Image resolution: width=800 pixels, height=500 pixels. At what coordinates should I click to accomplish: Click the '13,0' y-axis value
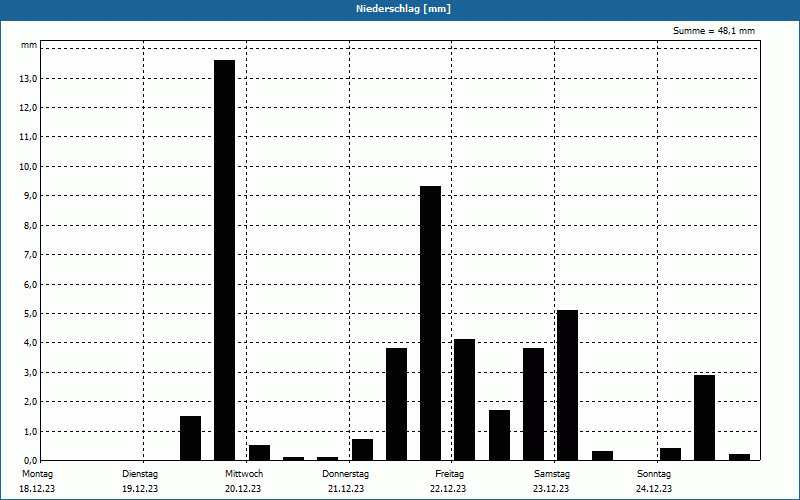pyautogui.click(x=28, y=79)
